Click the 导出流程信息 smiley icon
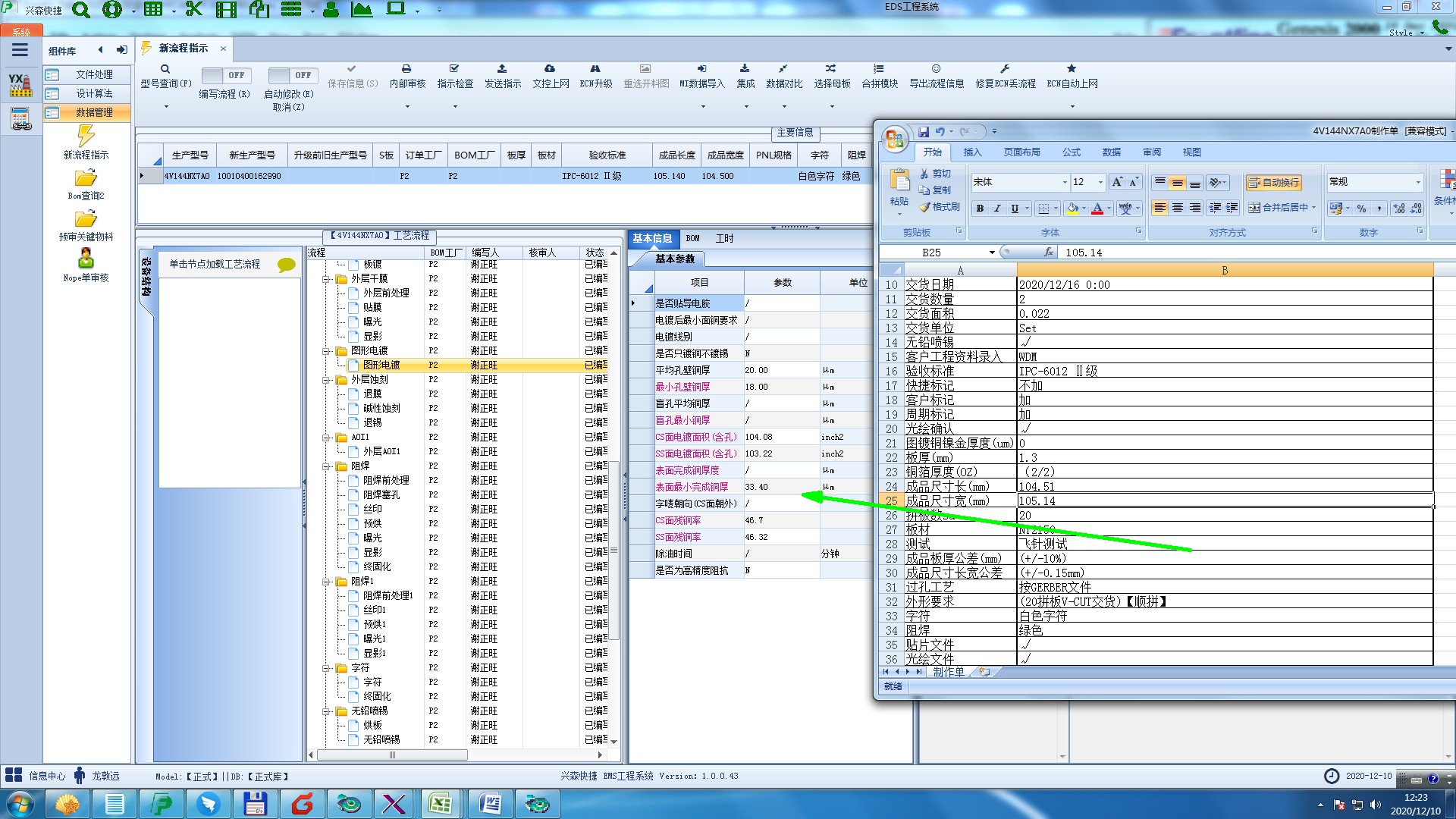This screenshot has height=819, width=1456. point(936,69)
